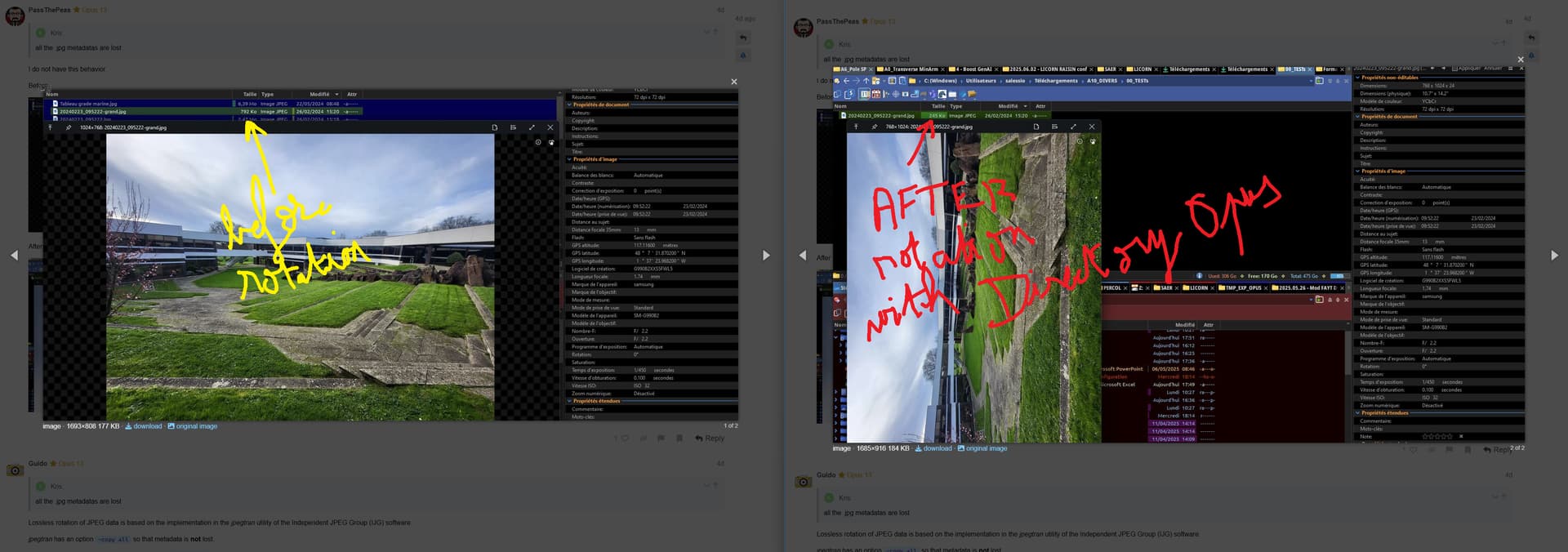Viewport: 1568px width, 552px height.
Task: Click the Utilisateurs breadcrumb segment
Action: coord(982,81)
